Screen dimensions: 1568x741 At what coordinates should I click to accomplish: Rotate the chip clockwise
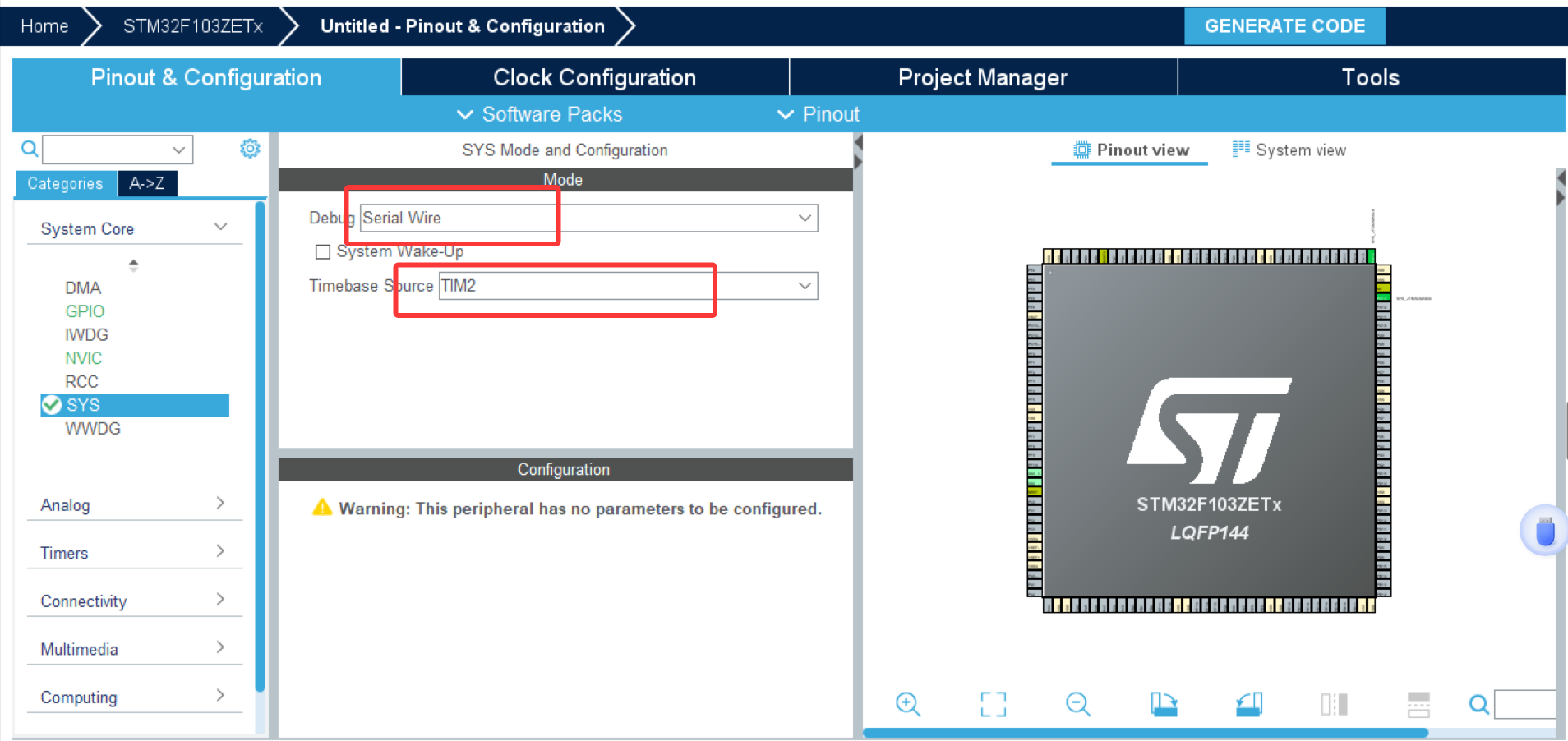[1164, 704]
